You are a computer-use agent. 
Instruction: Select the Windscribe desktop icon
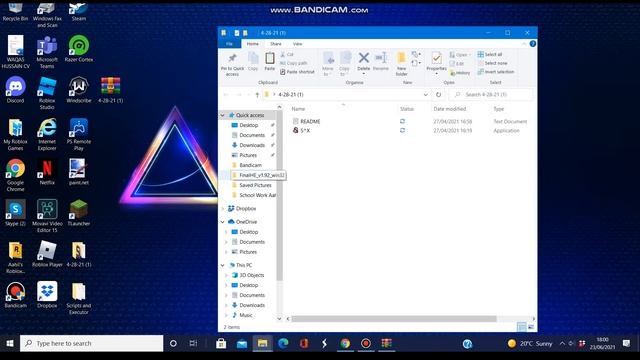point(79,90)
